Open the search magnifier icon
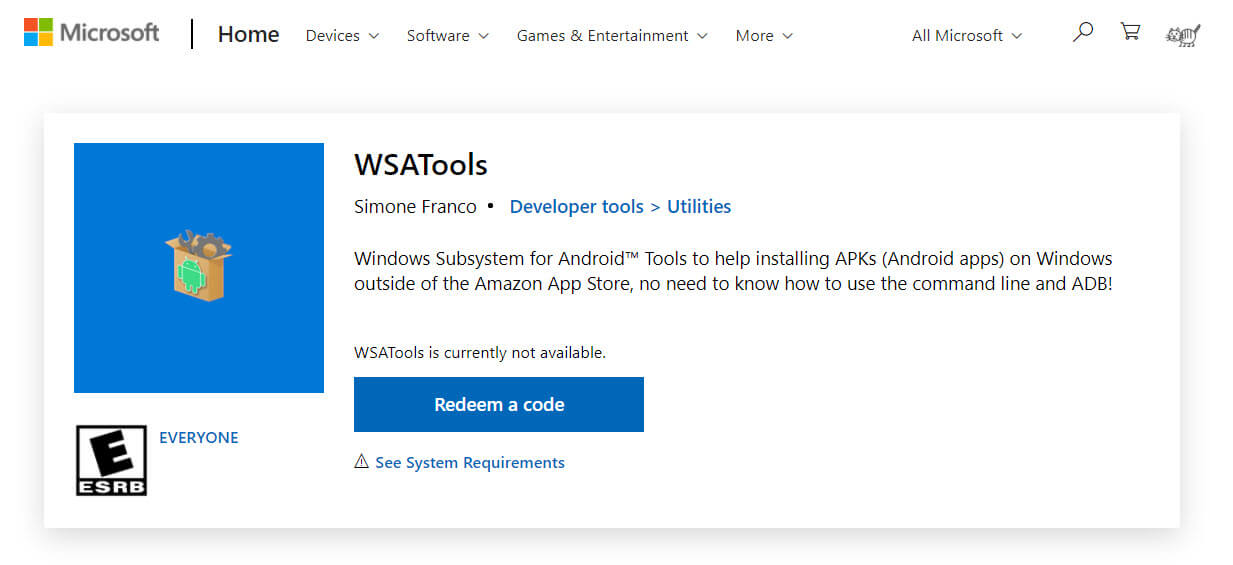This screenshot has width=1233, height=565. click(x=1082, y=33)
